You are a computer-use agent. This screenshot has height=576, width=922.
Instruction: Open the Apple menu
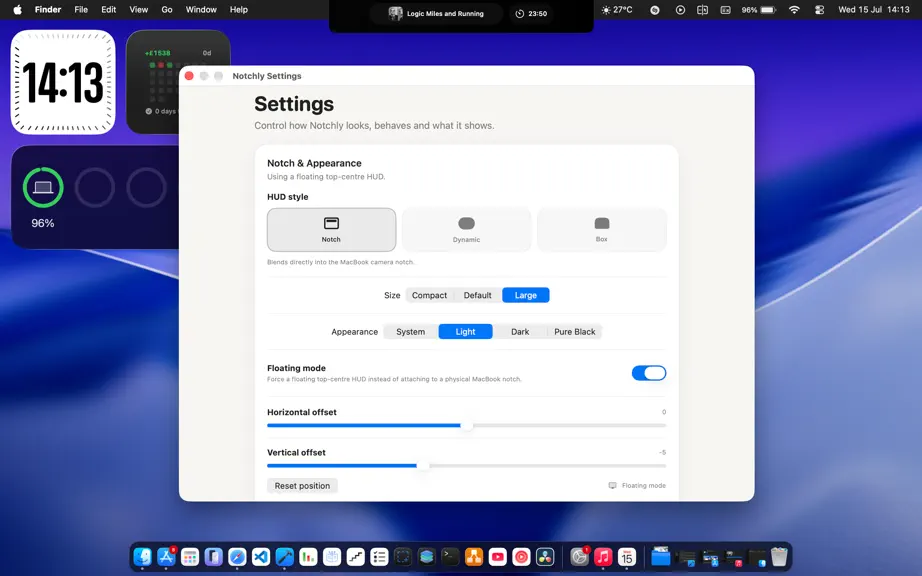click(18, 9)
